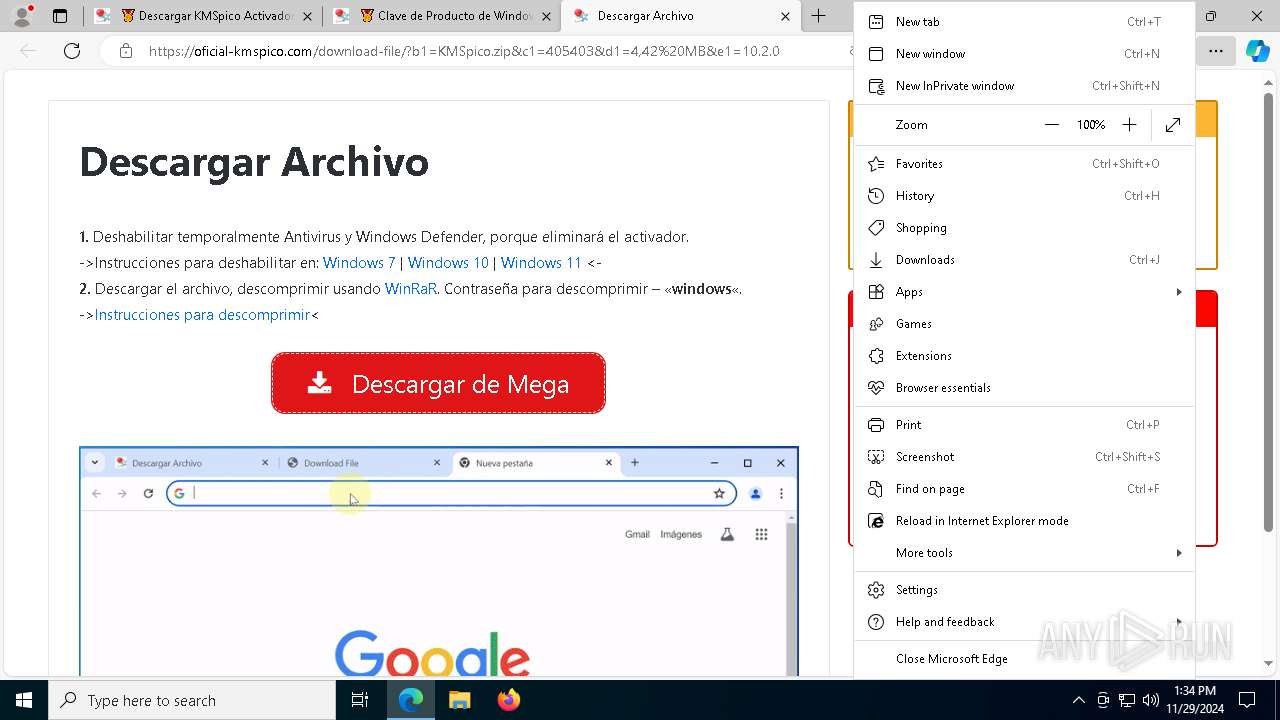This screenshot has height=720, width=1280.
Task: Expand the More tools submenu
Action: [x=1024, y=553]
